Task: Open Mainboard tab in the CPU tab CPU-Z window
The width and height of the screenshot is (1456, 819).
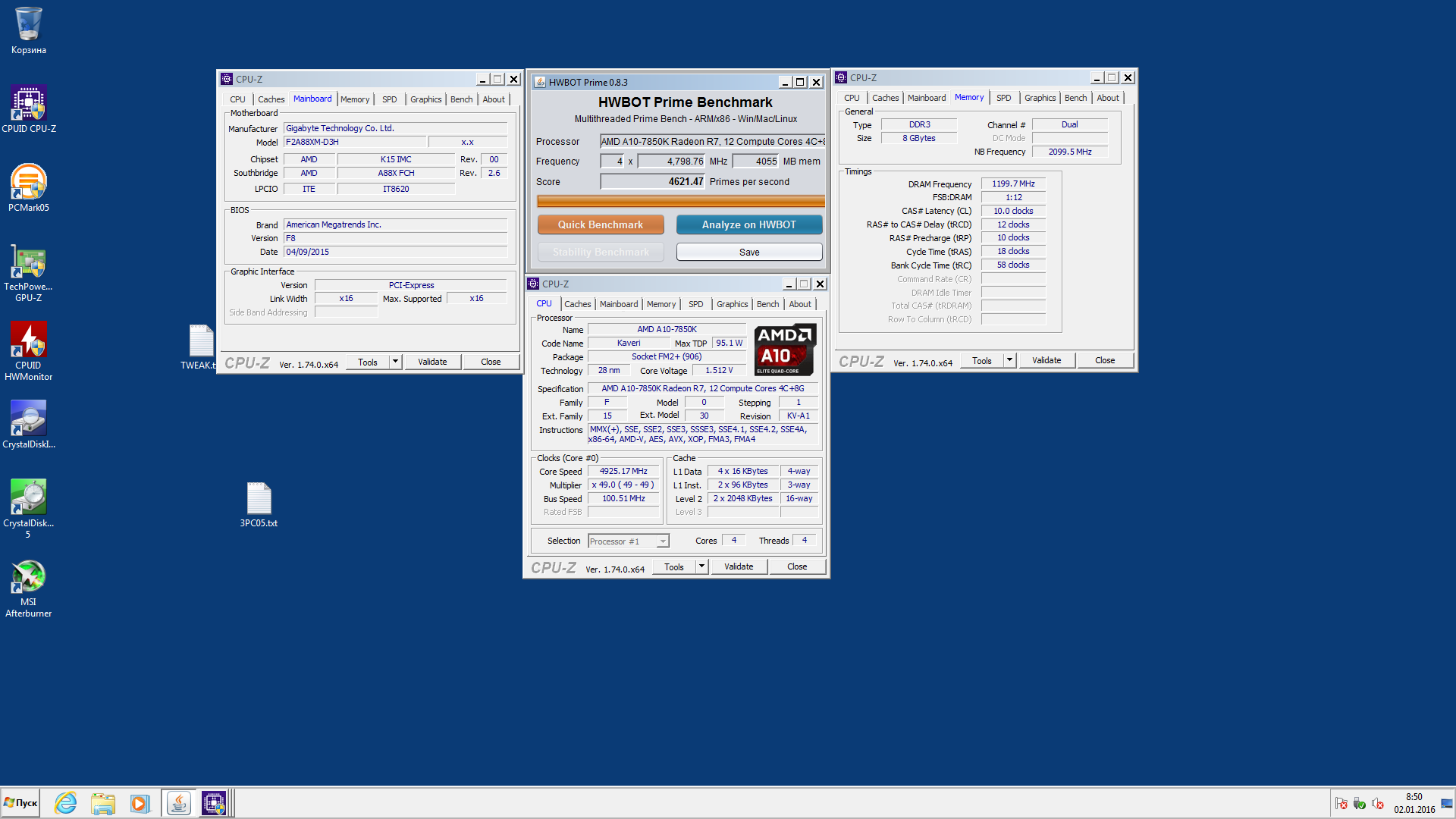Action: (619, 304)
